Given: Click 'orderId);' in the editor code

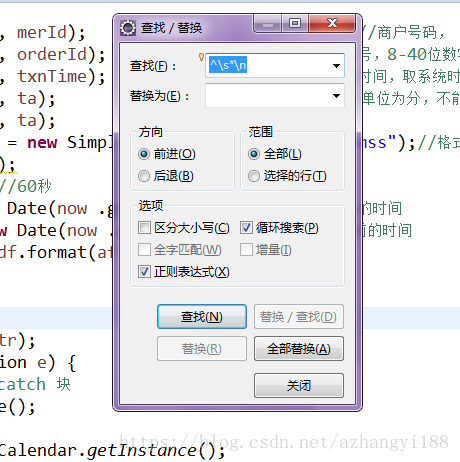Looking at the screenshot, I should pyautogui.click(x=61, y=55).
